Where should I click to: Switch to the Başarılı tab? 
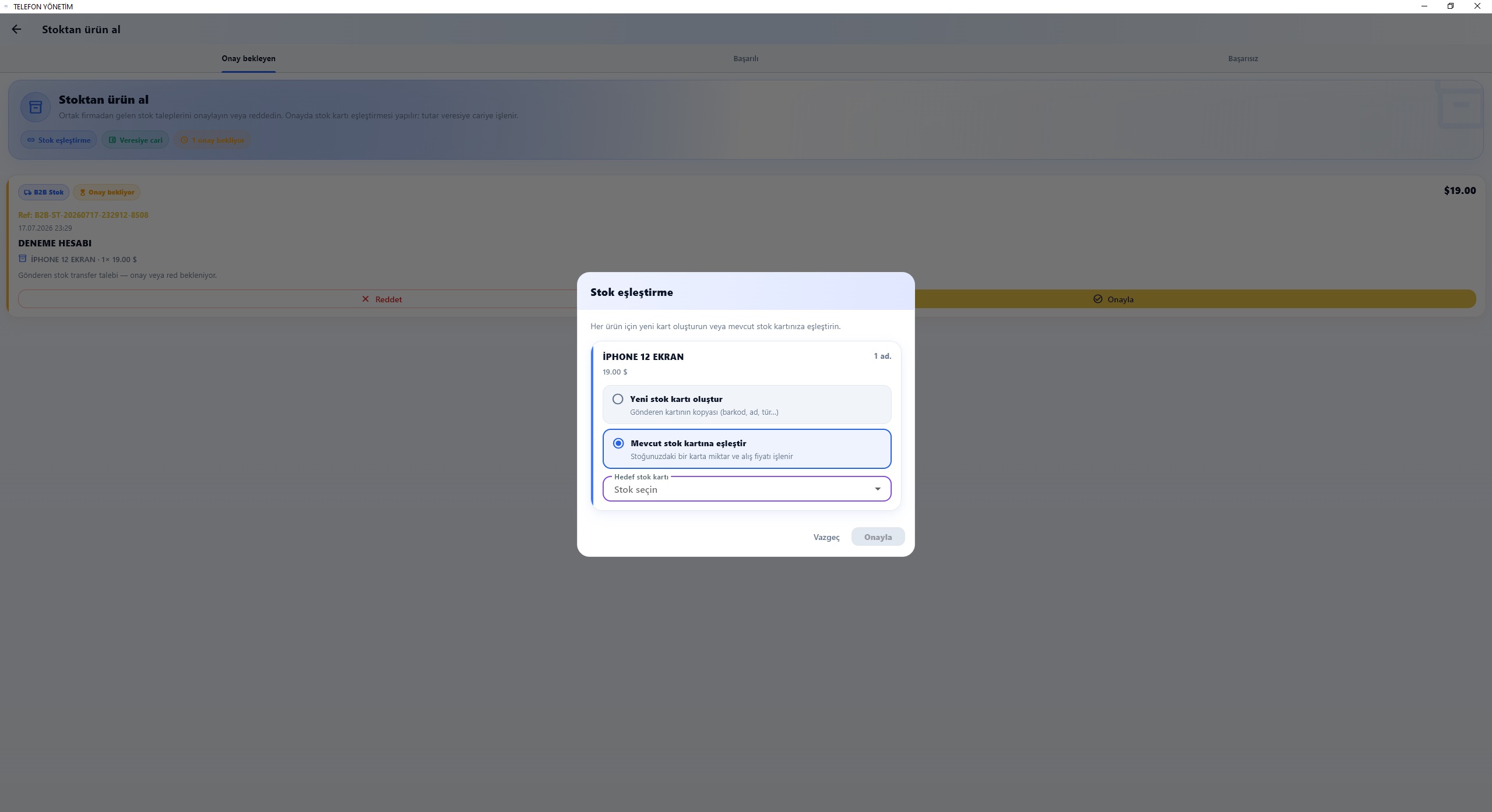pos(745,58)
